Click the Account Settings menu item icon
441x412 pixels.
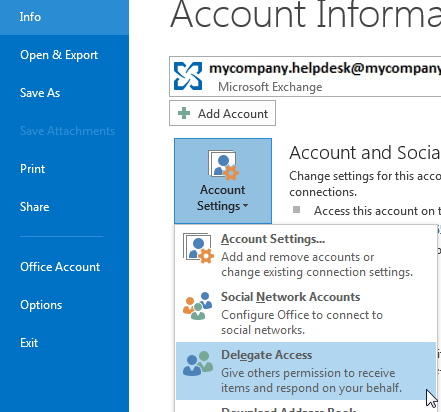point(198,248)
